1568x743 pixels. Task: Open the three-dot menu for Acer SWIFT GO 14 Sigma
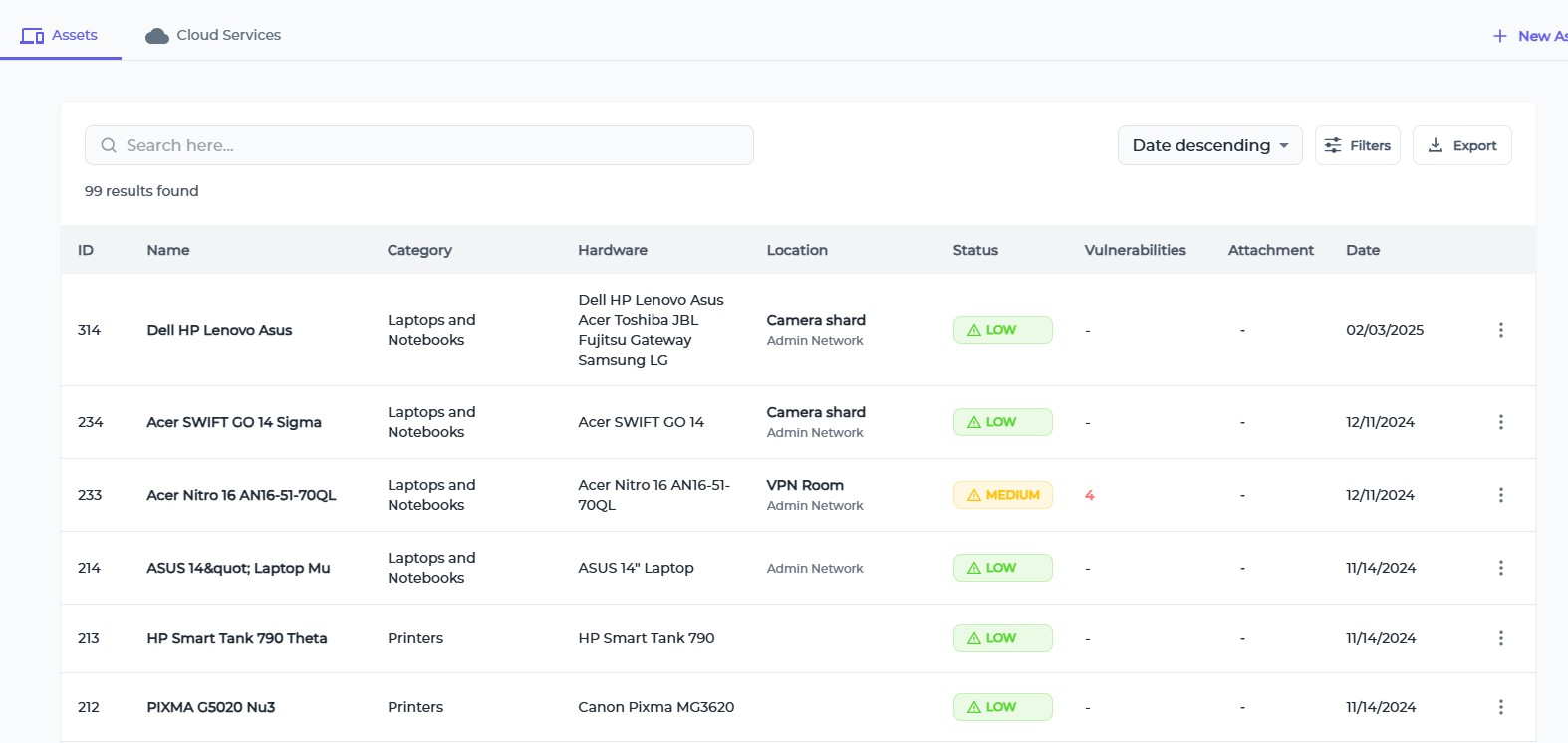1500,422
